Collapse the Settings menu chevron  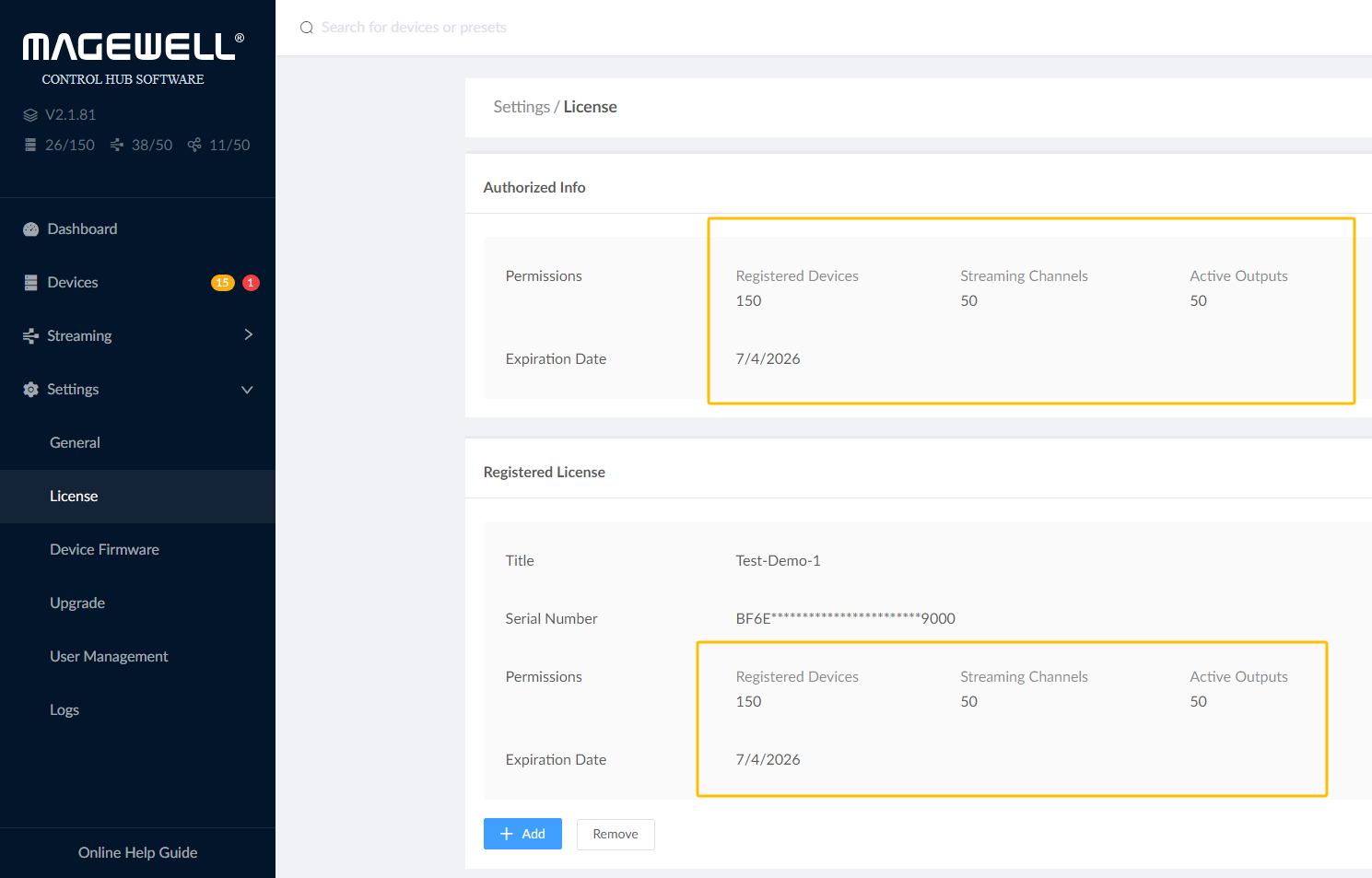(247, 390)
